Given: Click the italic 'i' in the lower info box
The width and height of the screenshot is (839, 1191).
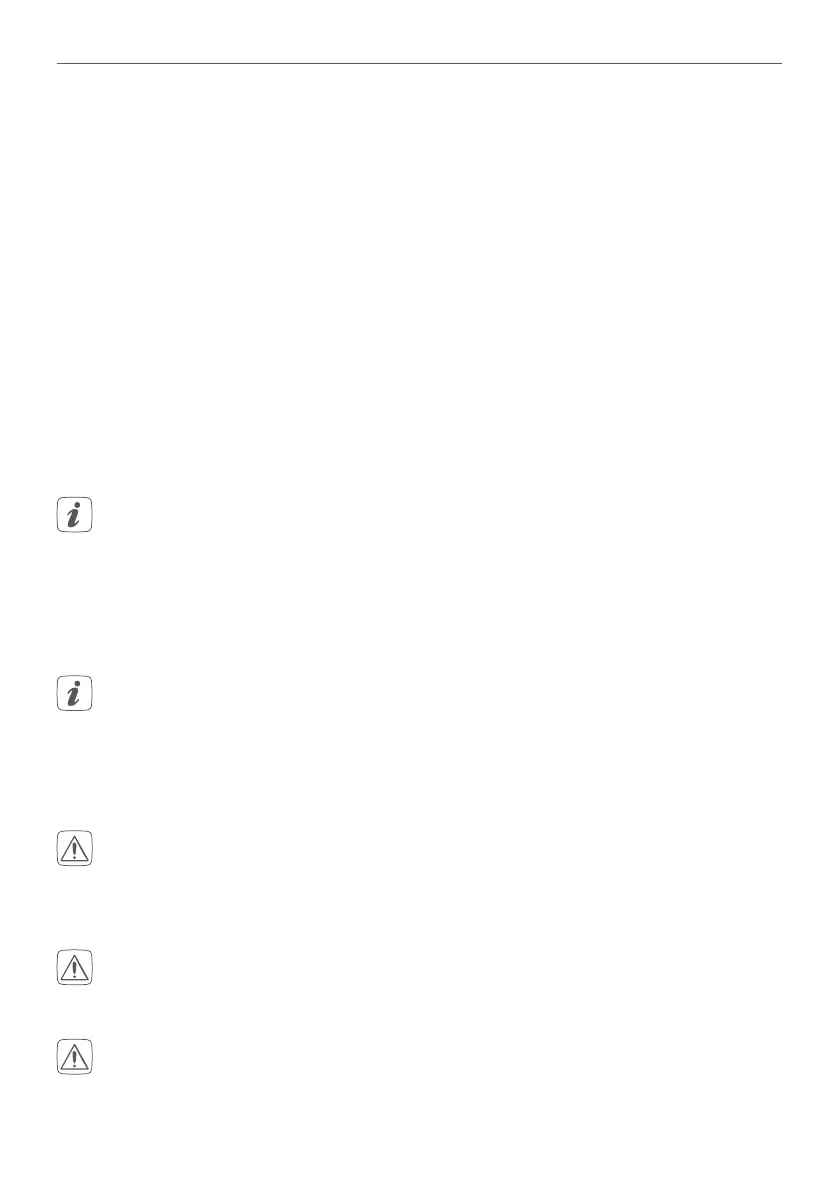Looking at the screenshot, I should (74, 693).
